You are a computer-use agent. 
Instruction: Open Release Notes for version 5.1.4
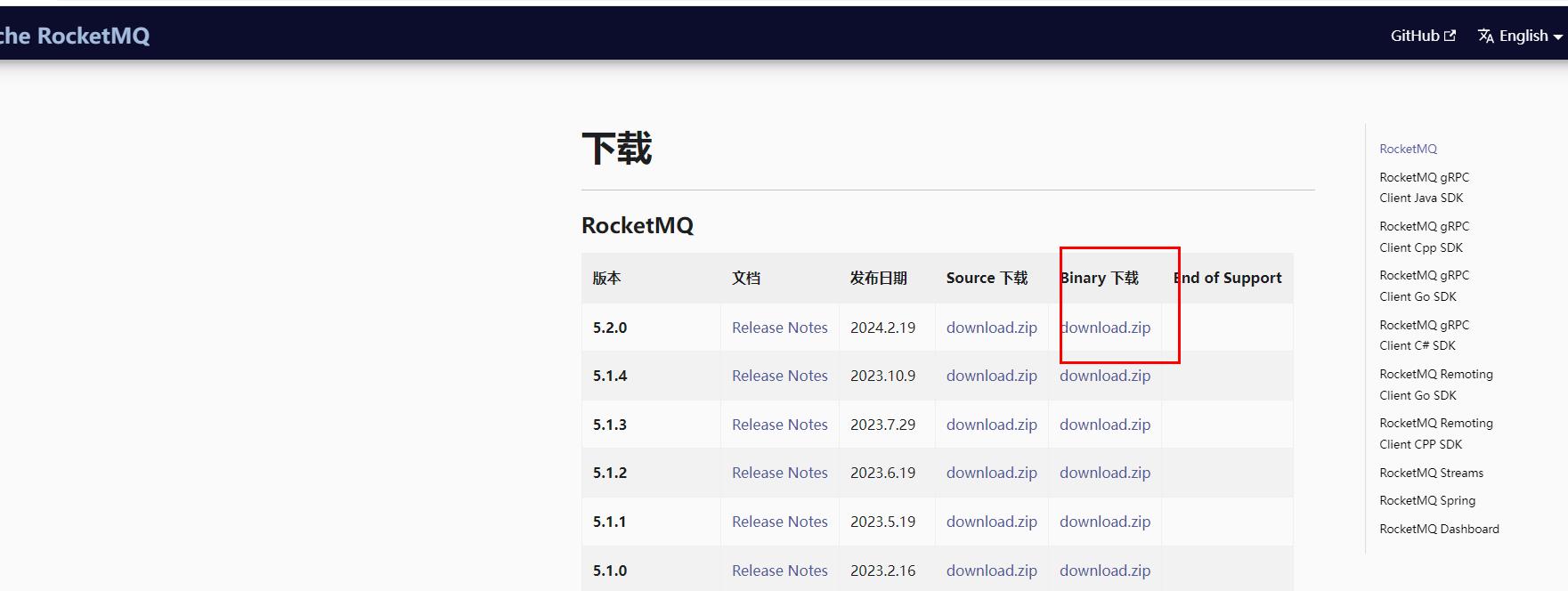pos(779,376)
